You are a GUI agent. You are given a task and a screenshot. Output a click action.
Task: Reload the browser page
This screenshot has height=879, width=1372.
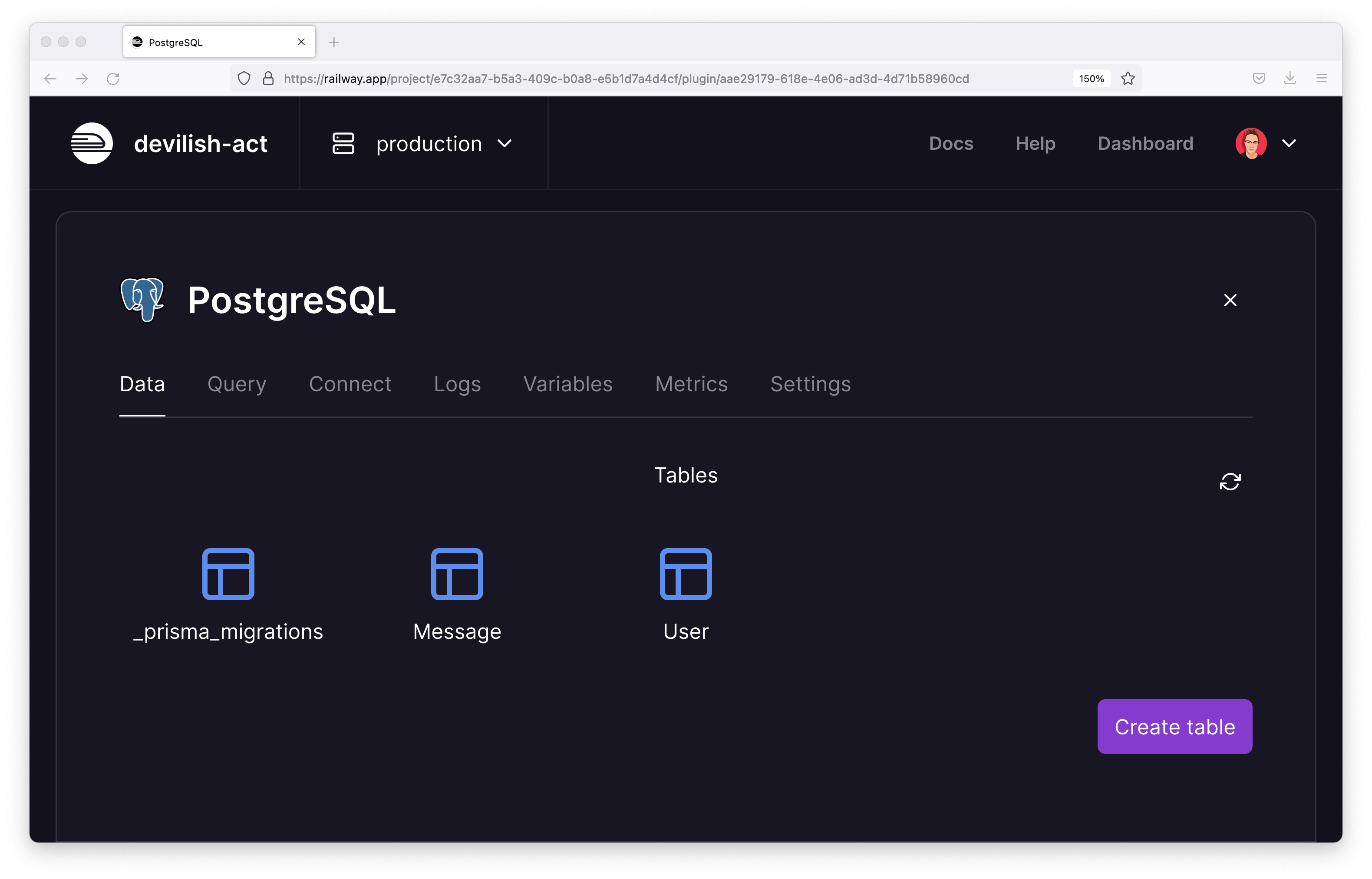coord(113,79)
